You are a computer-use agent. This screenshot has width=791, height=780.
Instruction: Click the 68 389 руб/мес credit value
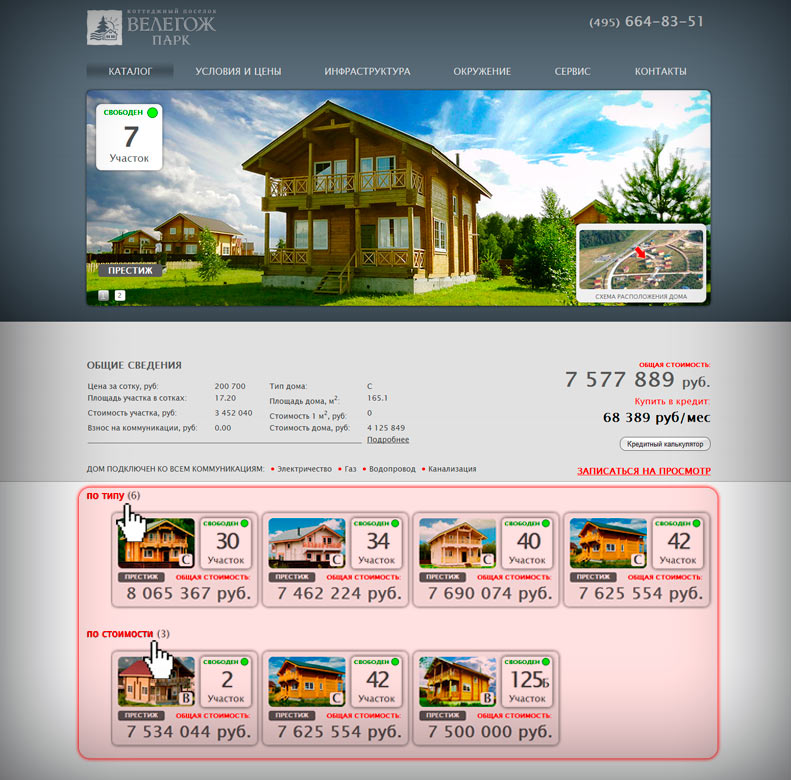656,418
